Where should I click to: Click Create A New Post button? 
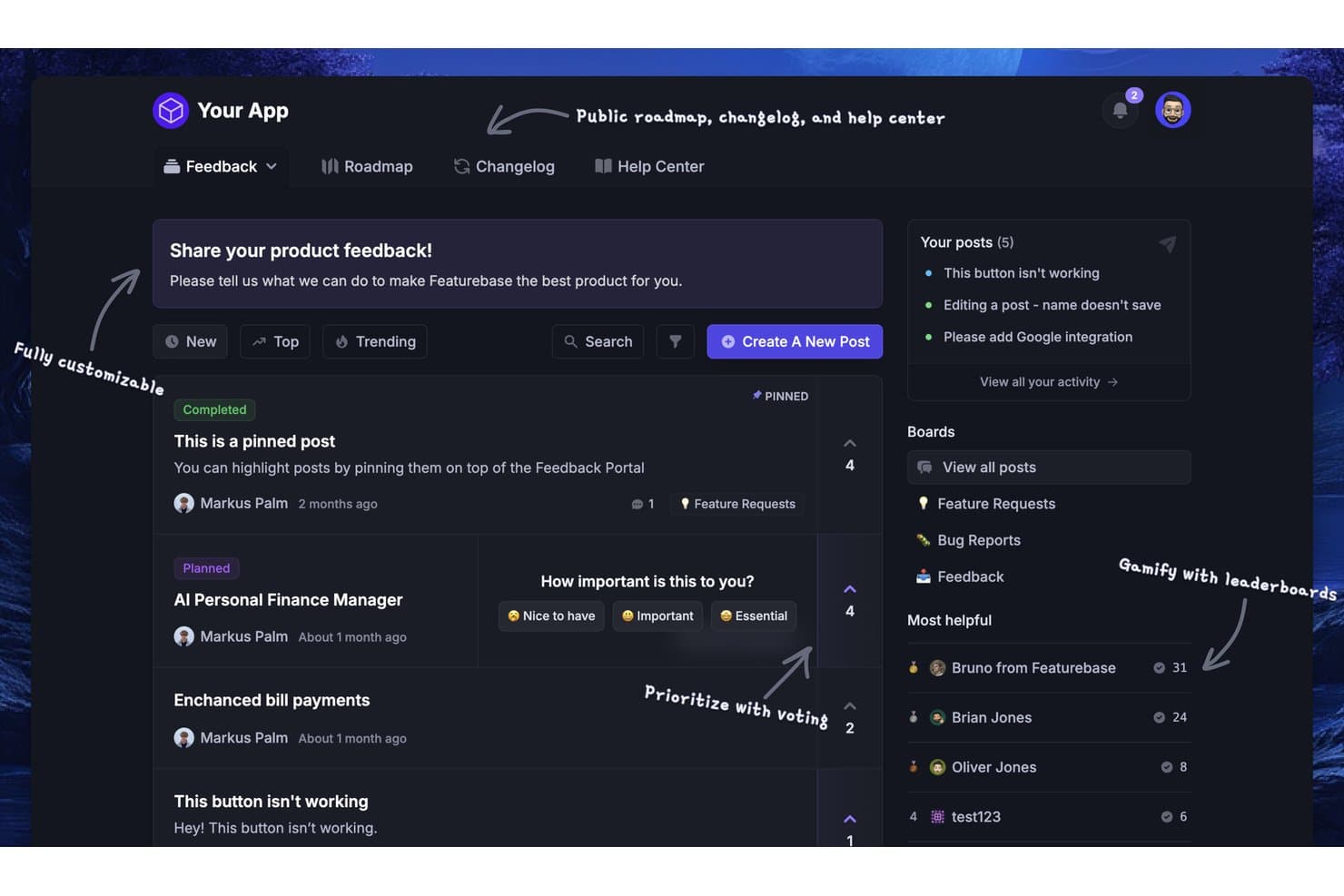[795, 341]
